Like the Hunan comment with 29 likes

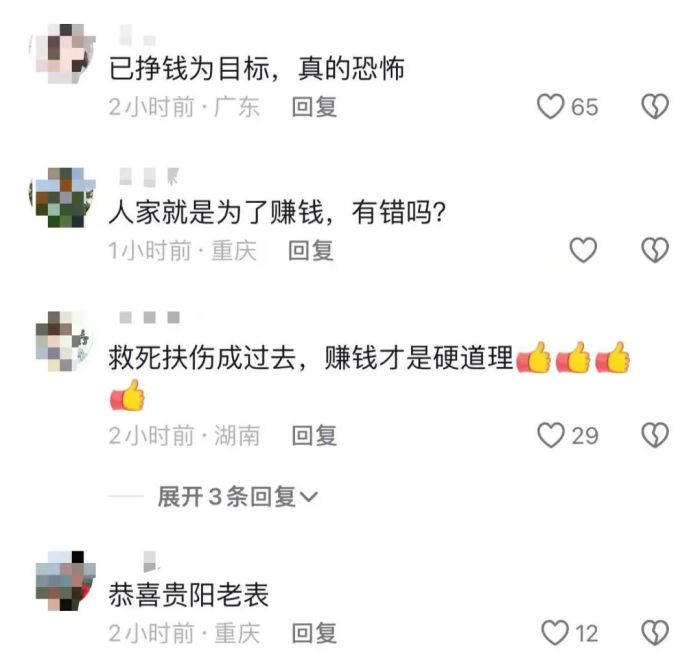click(550, 435)
